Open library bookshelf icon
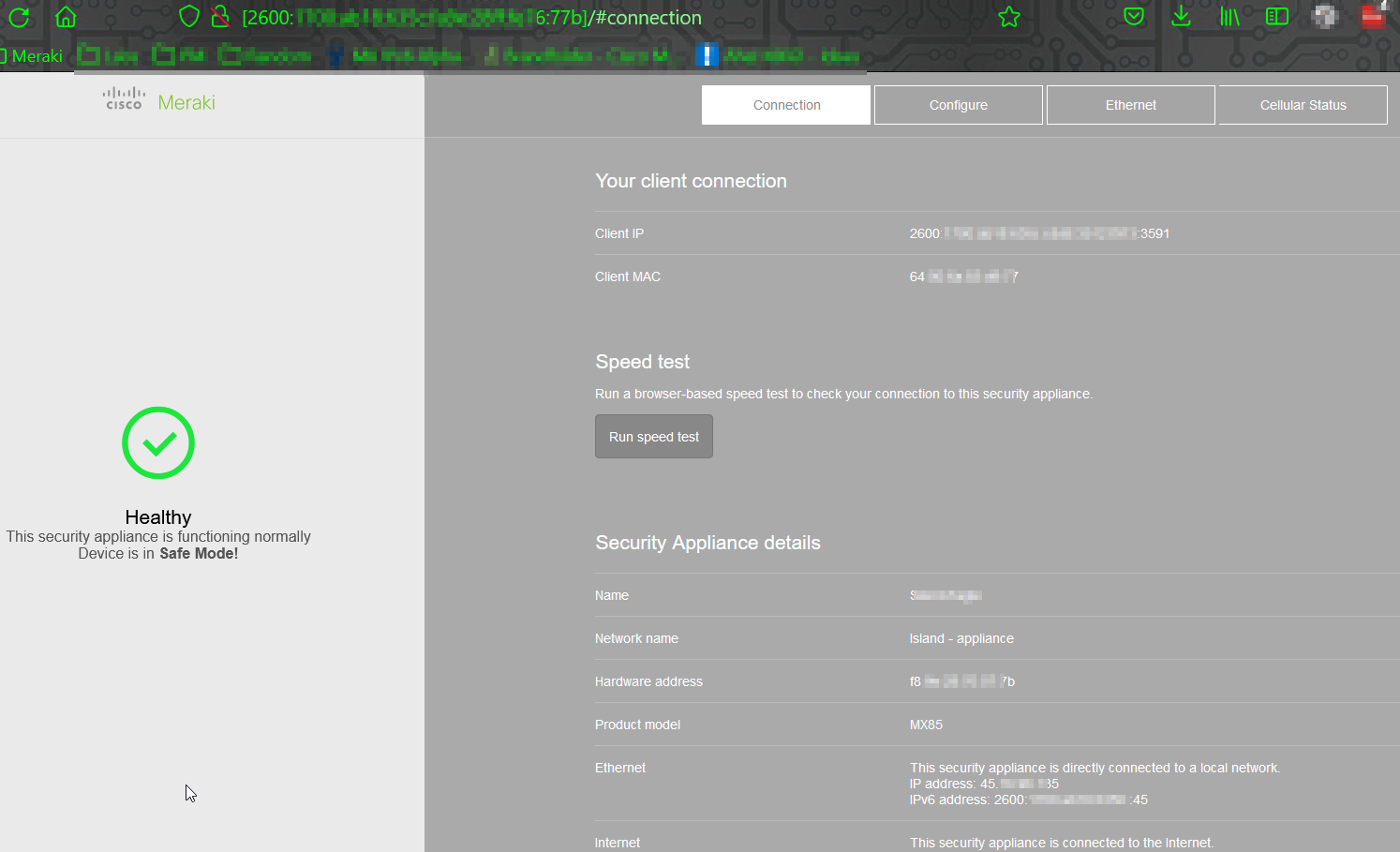Image resolution: width=1400 pixels, height=852 pixels. [x=1229, y=16]
